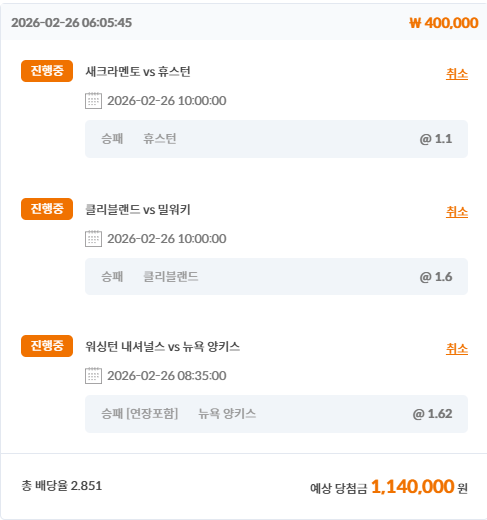Click the 클리블랜드 vs 밀워키 match title
The height and width of the screenshot is (520, 487).
[138, 210]
